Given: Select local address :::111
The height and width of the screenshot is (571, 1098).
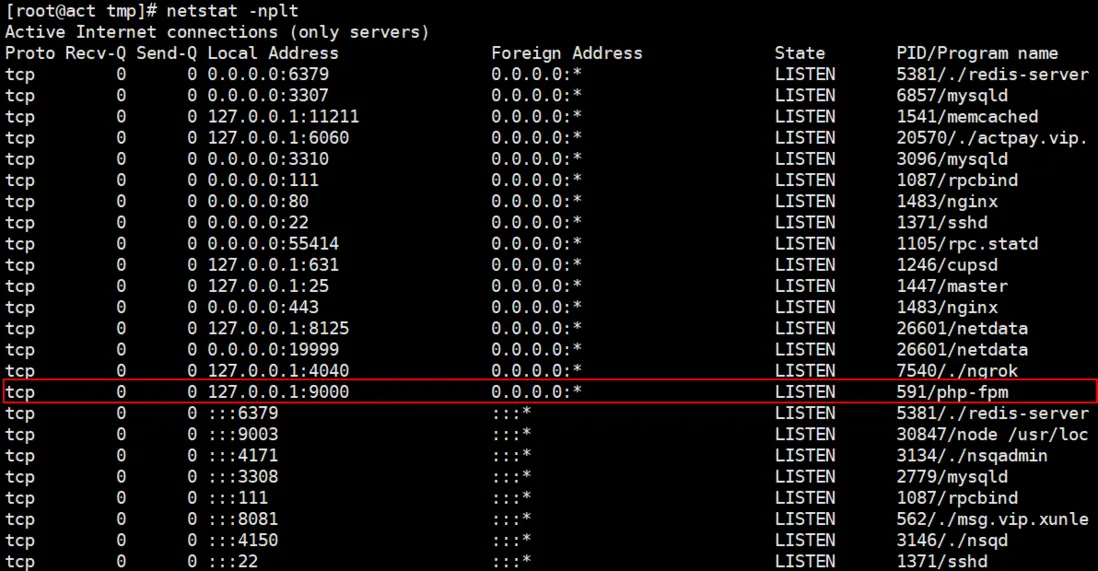Looking at the screenshot, I should click(x=237, y=498).
